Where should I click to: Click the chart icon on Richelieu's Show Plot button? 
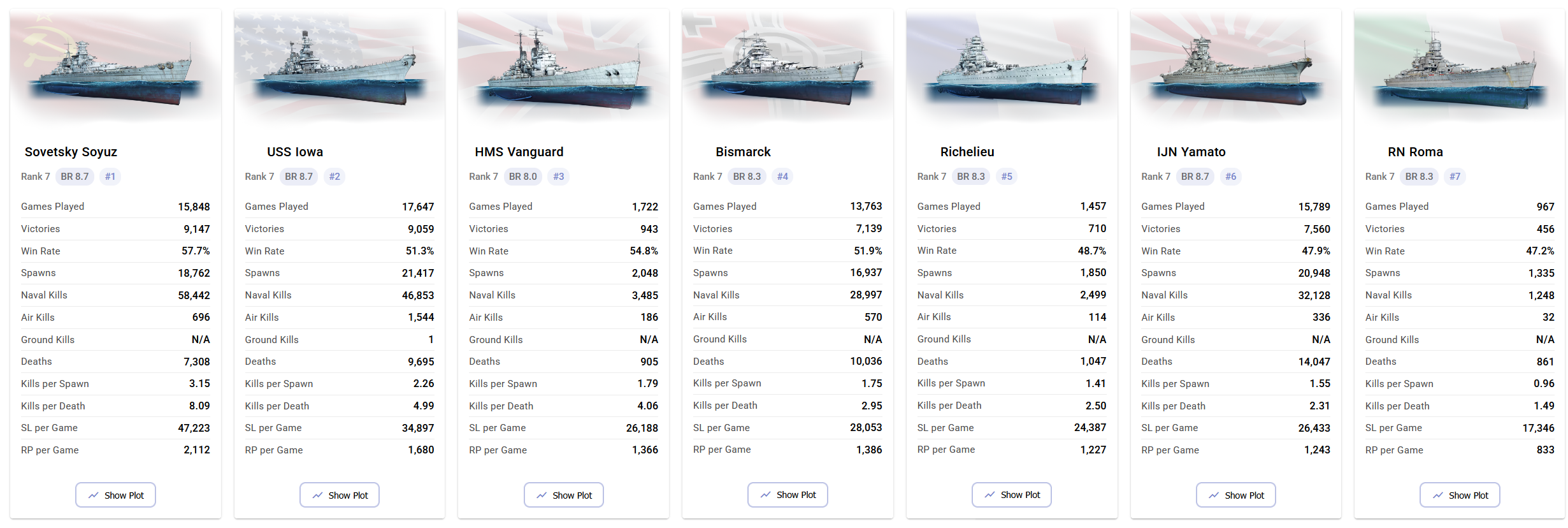point(989,494)
